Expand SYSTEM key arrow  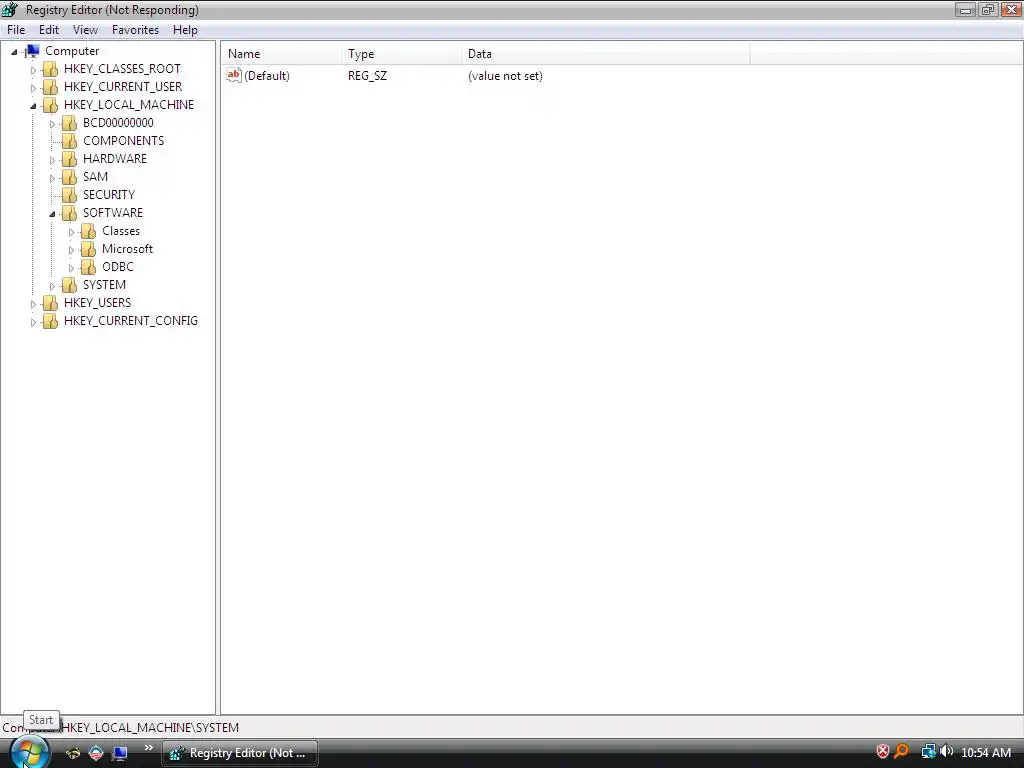pyautogui.click(x=52, y=285)
